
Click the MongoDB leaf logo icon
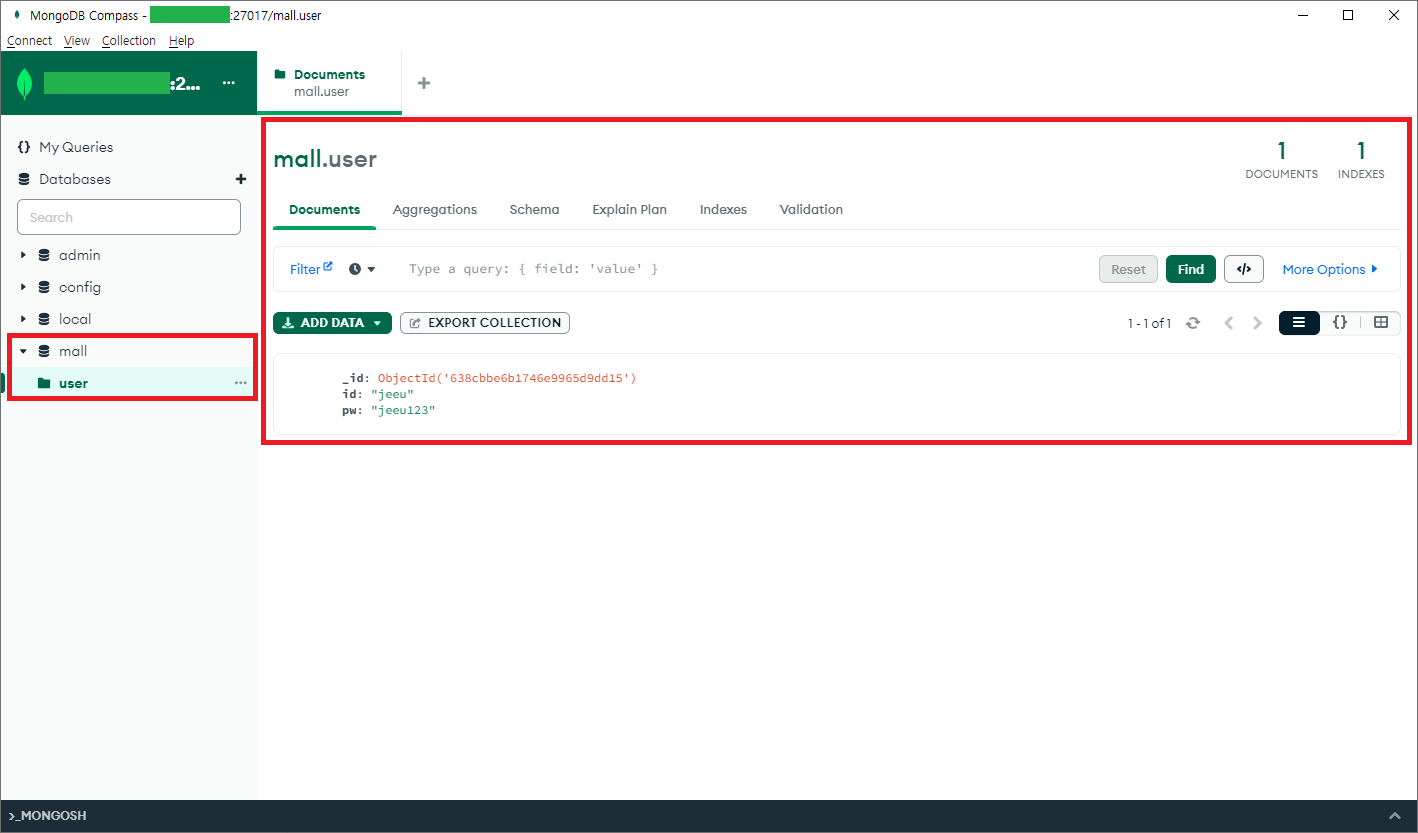[x=25, y=84]
